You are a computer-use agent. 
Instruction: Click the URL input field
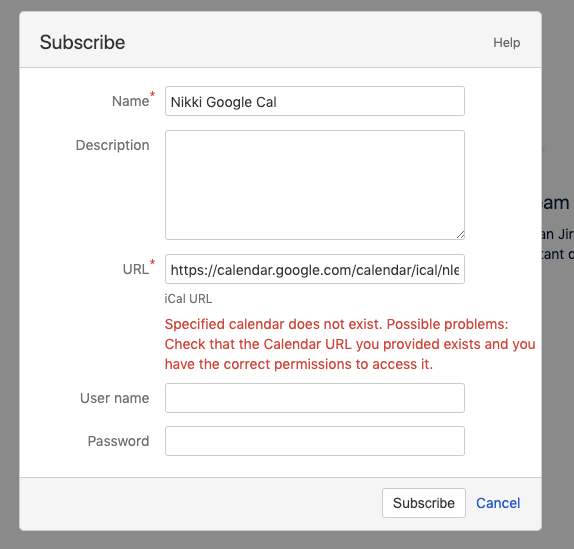(315, 269)
